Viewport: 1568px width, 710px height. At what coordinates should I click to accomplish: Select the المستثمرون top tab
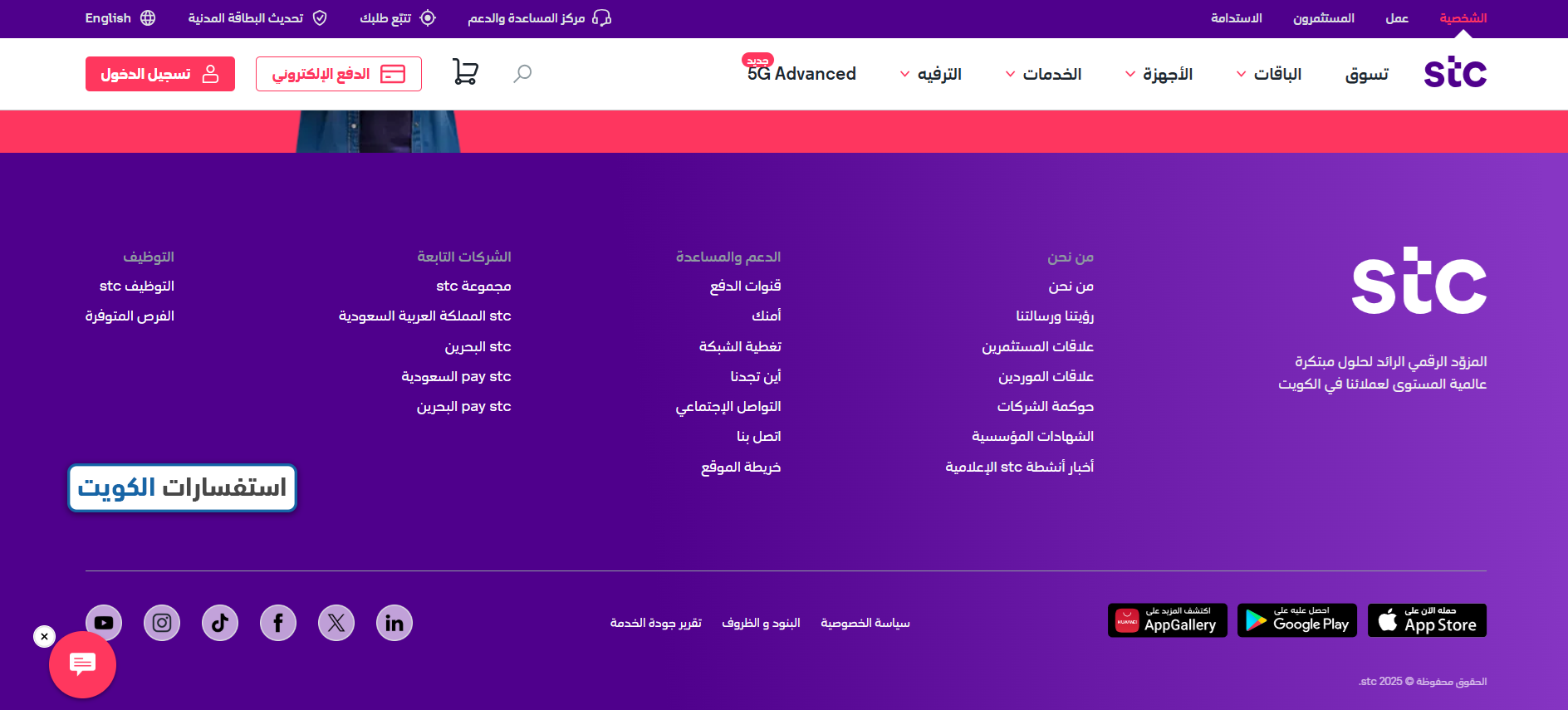point(1324,18)
